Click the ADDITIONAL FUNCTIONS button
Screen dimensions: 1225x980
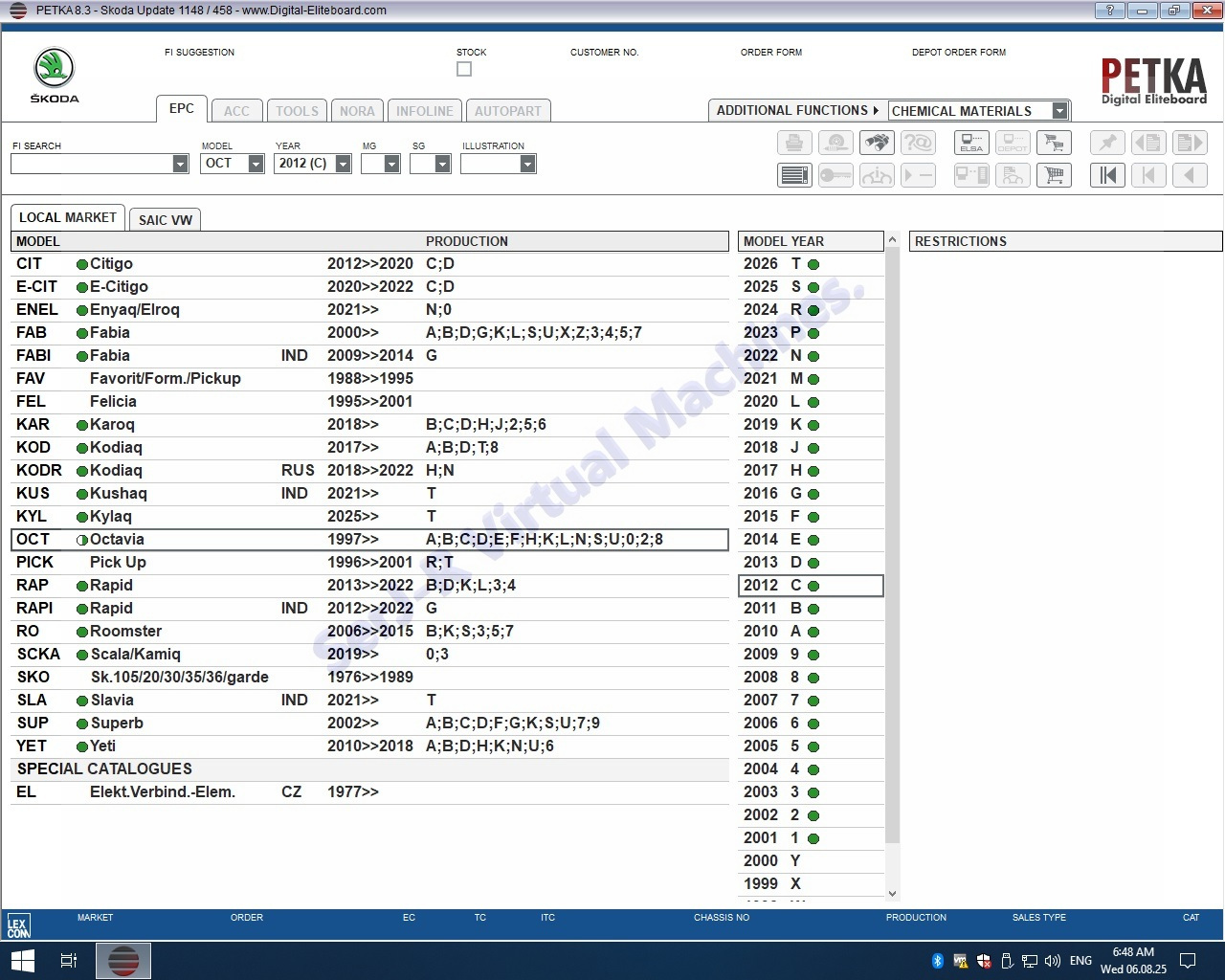(x=796, y=111)
